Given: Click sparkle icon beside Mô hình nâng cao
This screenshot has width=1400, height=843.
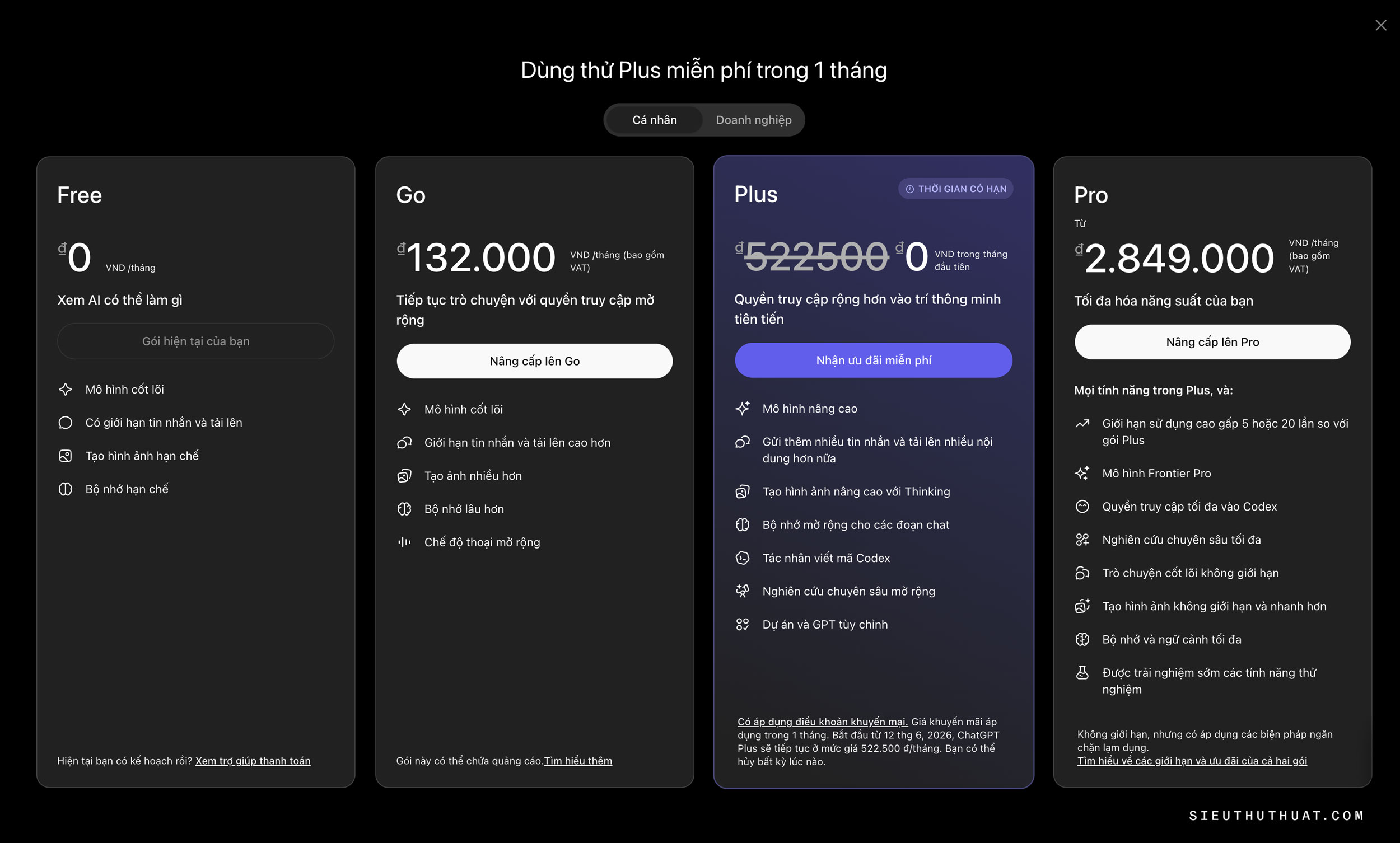Looking at the screenshot, I should click(x=743, y=409).
